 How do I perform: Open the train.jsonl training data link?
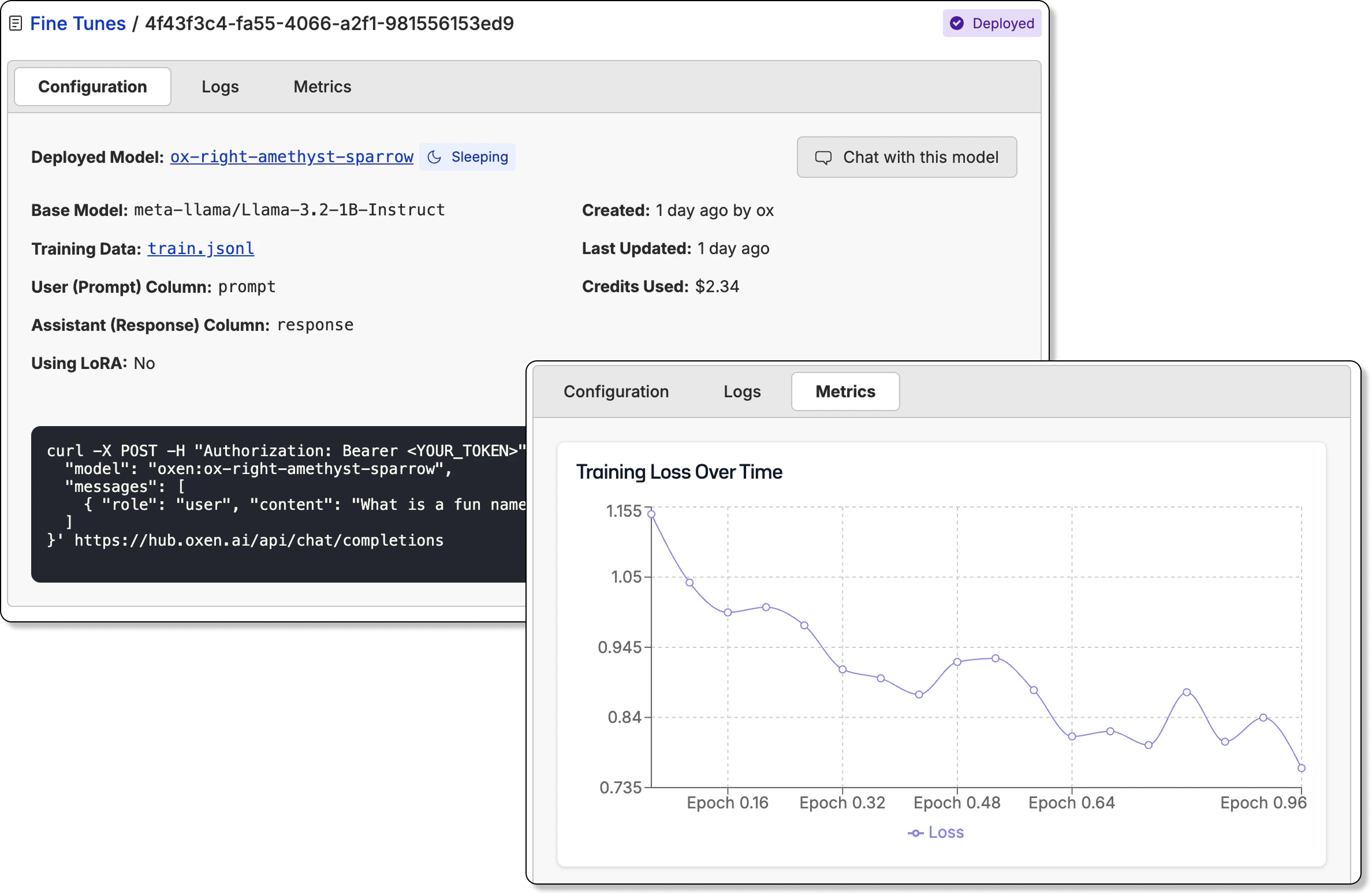pos(200,248)
